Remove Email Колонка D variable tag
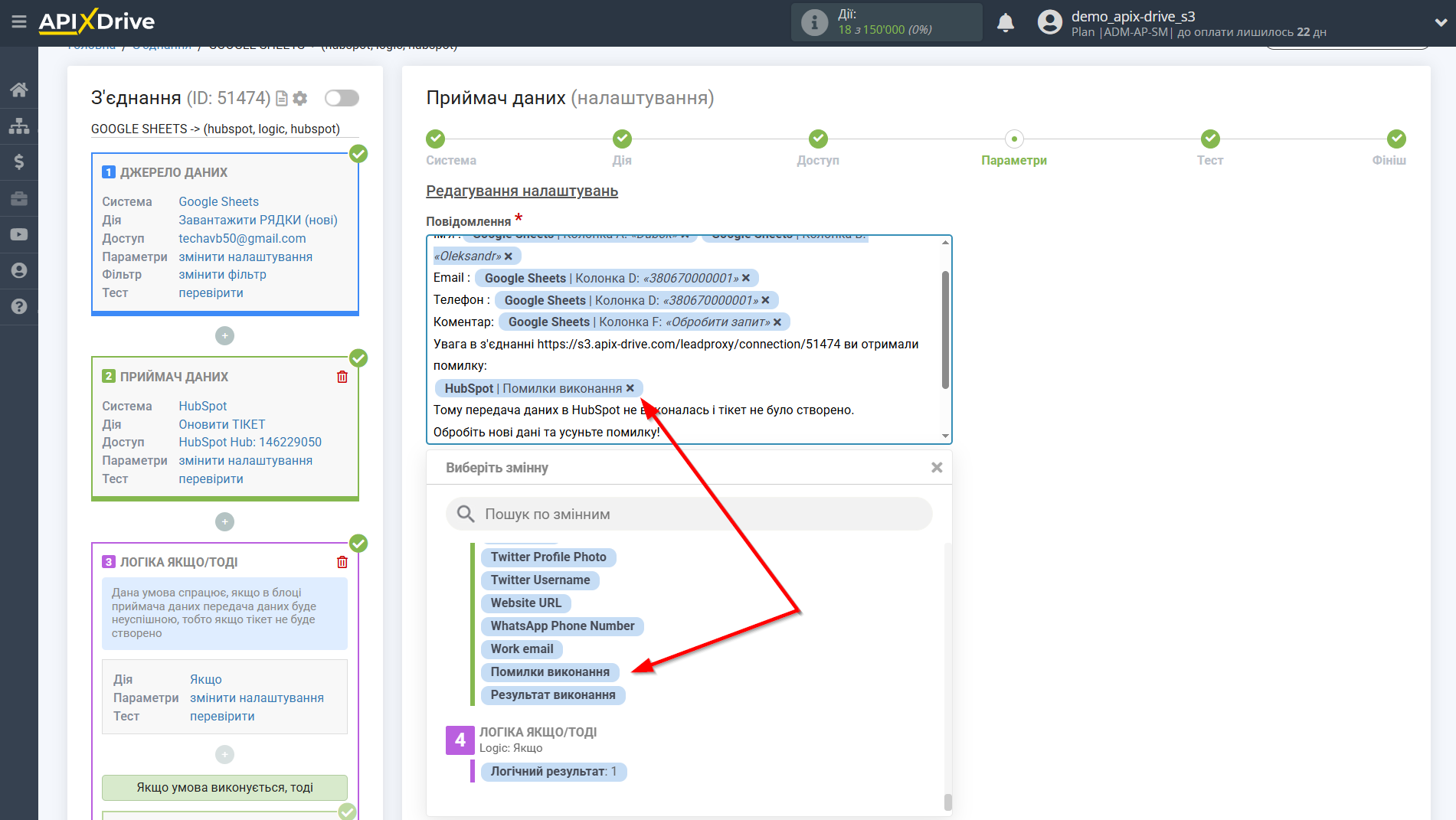 pyautogui.click(x=746, y=278)
